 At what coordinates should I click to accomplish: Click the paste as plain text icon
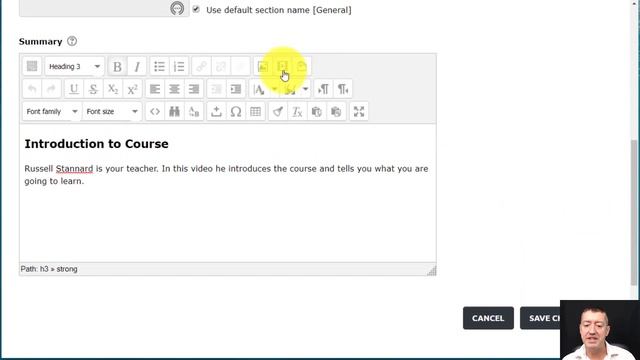(x=317, y=111)
